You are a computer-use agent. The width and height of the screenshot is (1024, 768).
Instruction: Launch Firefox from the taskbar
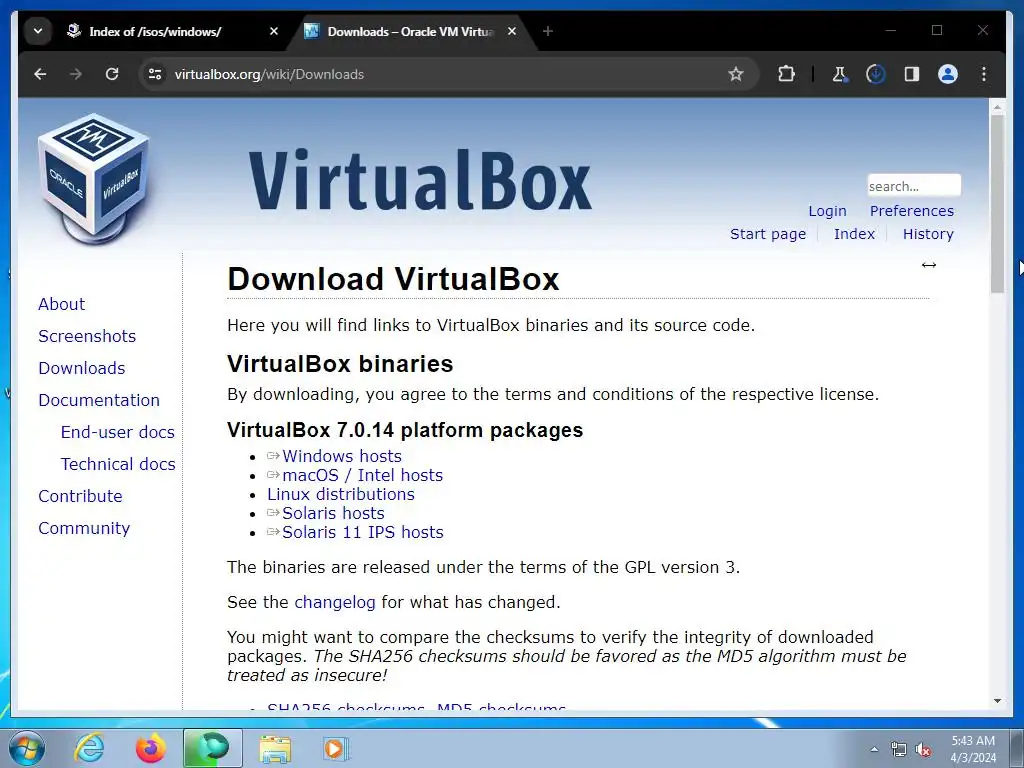pos(150,748)
